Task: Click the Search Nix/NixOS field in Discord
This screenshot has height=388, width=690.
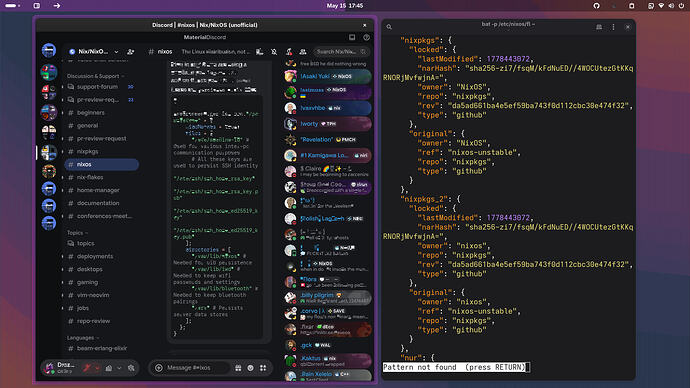Action: [x=341, y=52]
